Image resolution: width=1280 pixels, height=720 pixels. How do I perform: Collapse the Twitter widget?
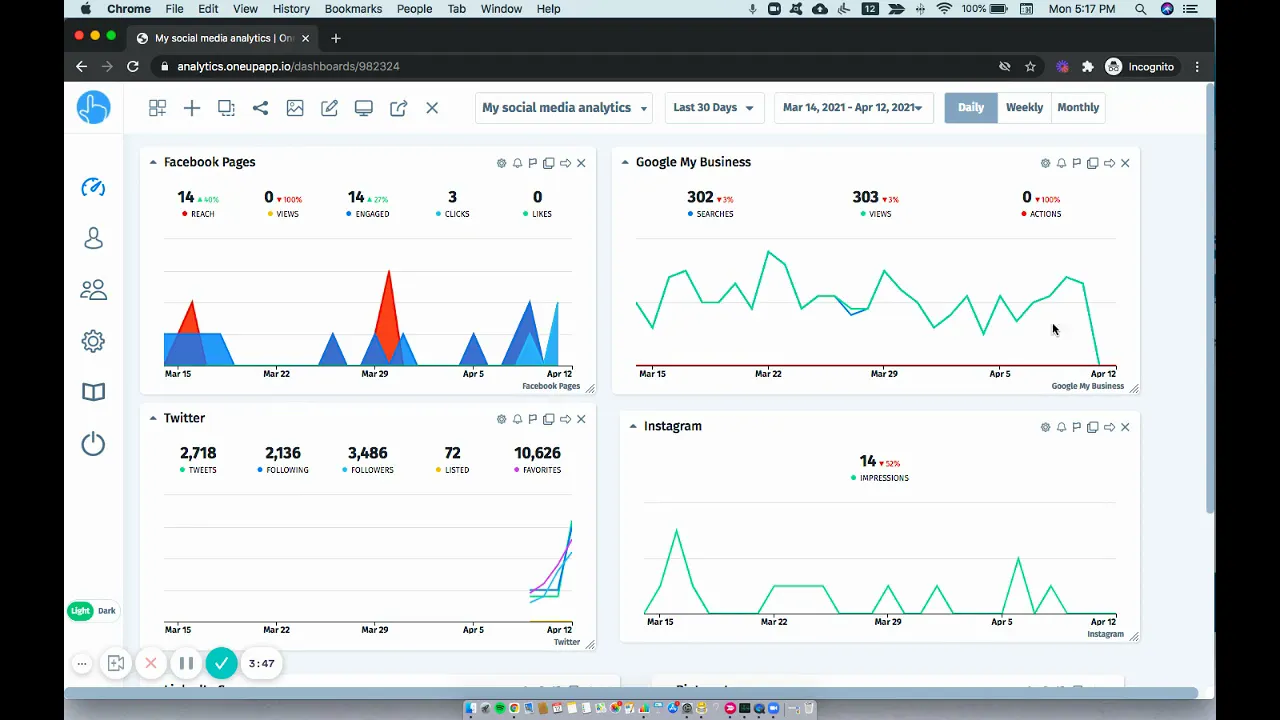(x=153, y=418)
